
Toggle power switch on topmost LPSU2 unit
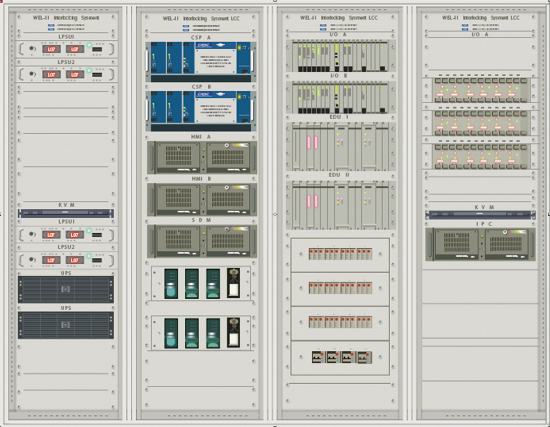[x=97, y=74]
